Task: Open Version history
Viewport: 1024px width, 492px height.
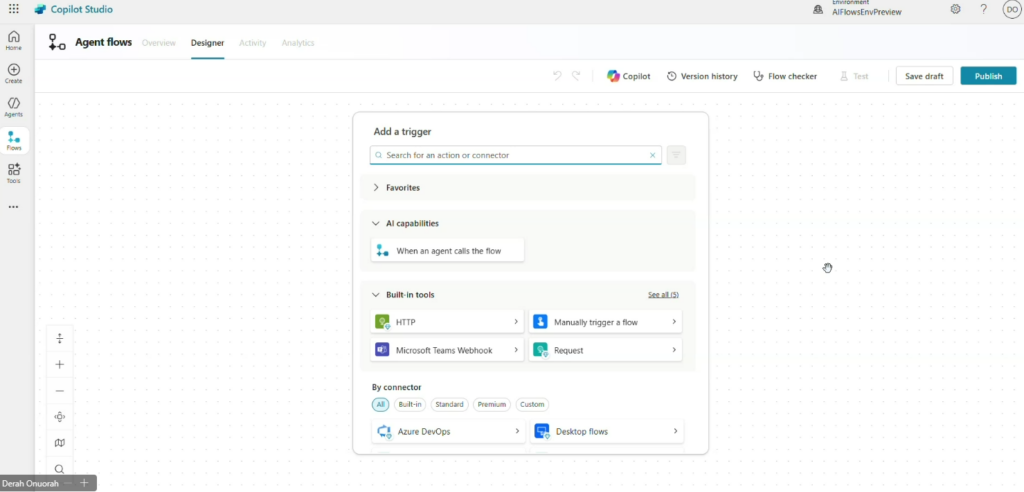Action: pos(702,76)
